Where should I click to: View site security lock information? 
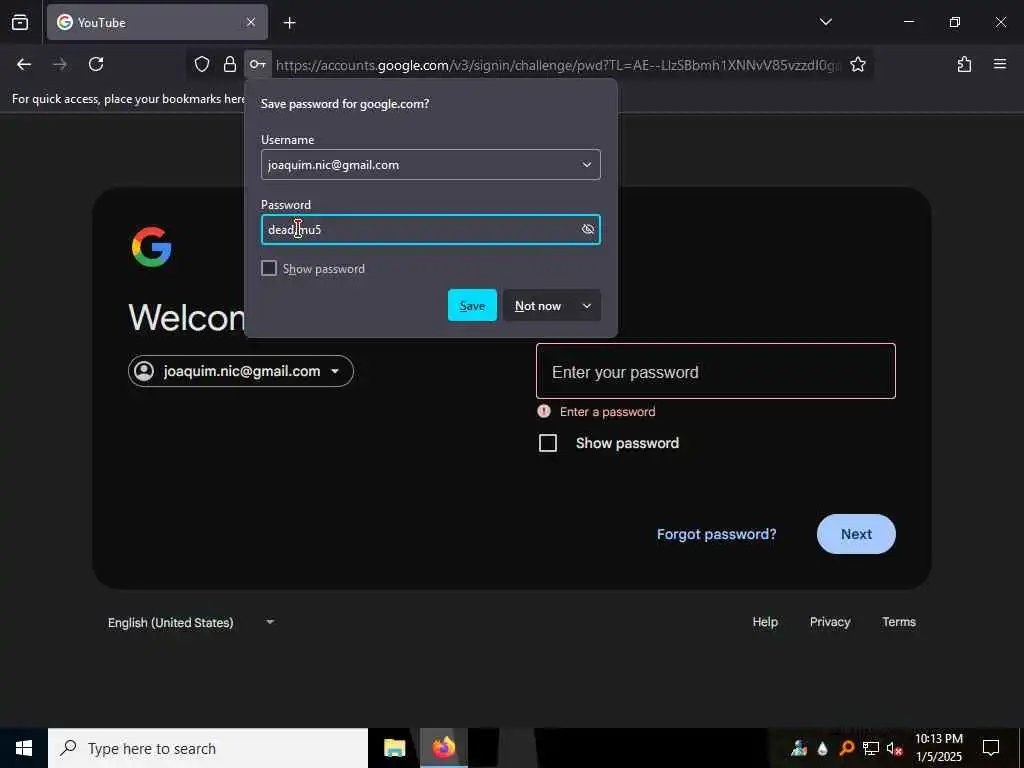230,64
